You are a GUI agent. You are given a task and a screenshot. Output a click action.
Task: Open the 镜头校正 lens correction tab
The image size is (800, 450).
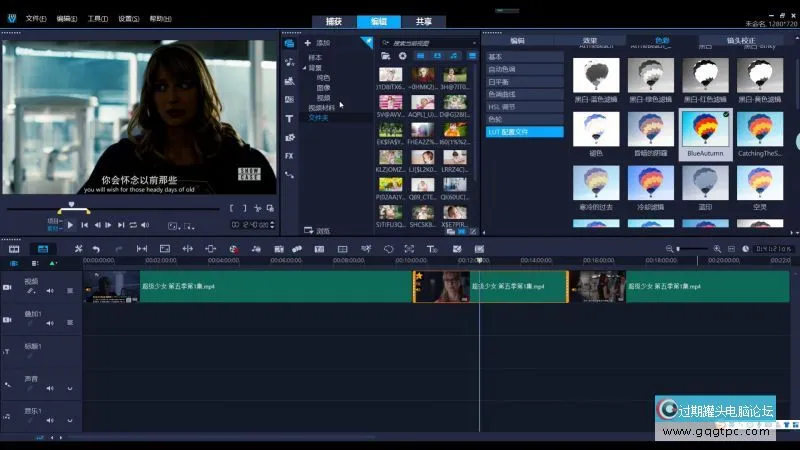point(741,40)
